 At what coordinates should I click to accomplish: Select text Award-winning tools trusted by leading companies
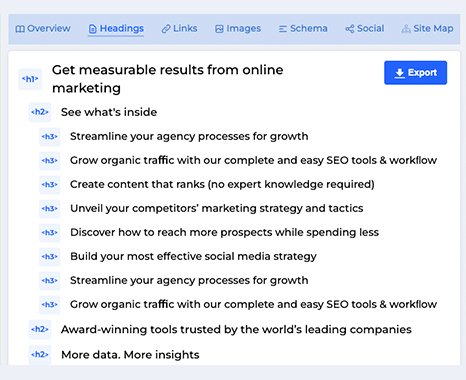coord(236,329)
